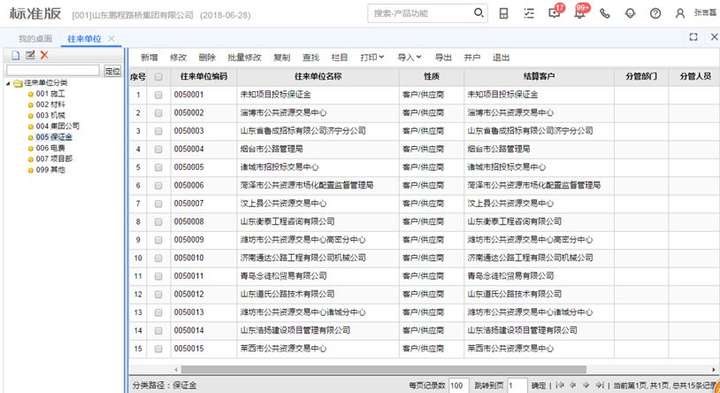
Task: Click the 退出 button
Action: pyautogui.click(x=501, y=57)
